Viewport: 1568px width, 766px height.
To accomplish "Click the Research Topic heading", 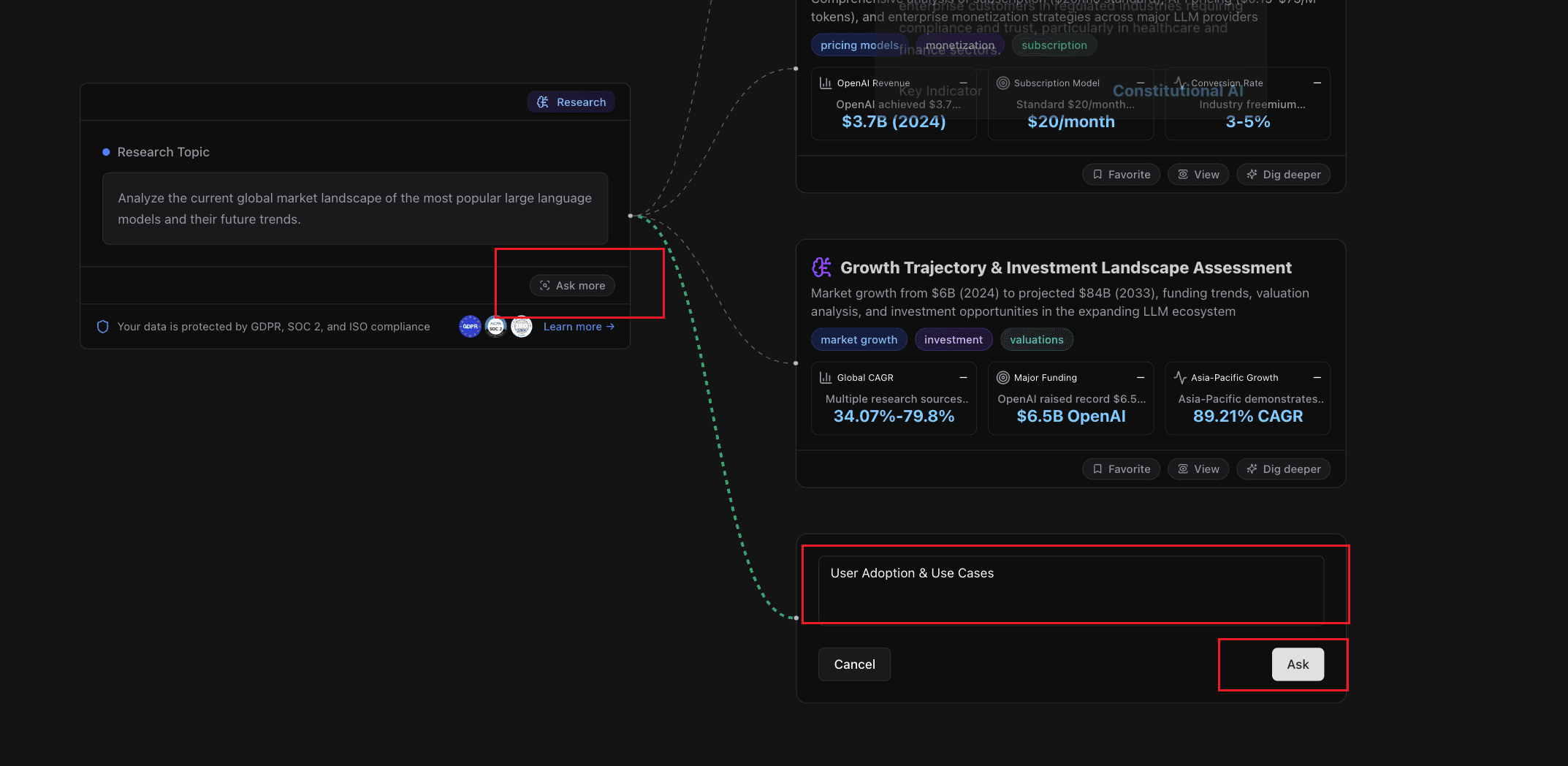I will point(164,152).
